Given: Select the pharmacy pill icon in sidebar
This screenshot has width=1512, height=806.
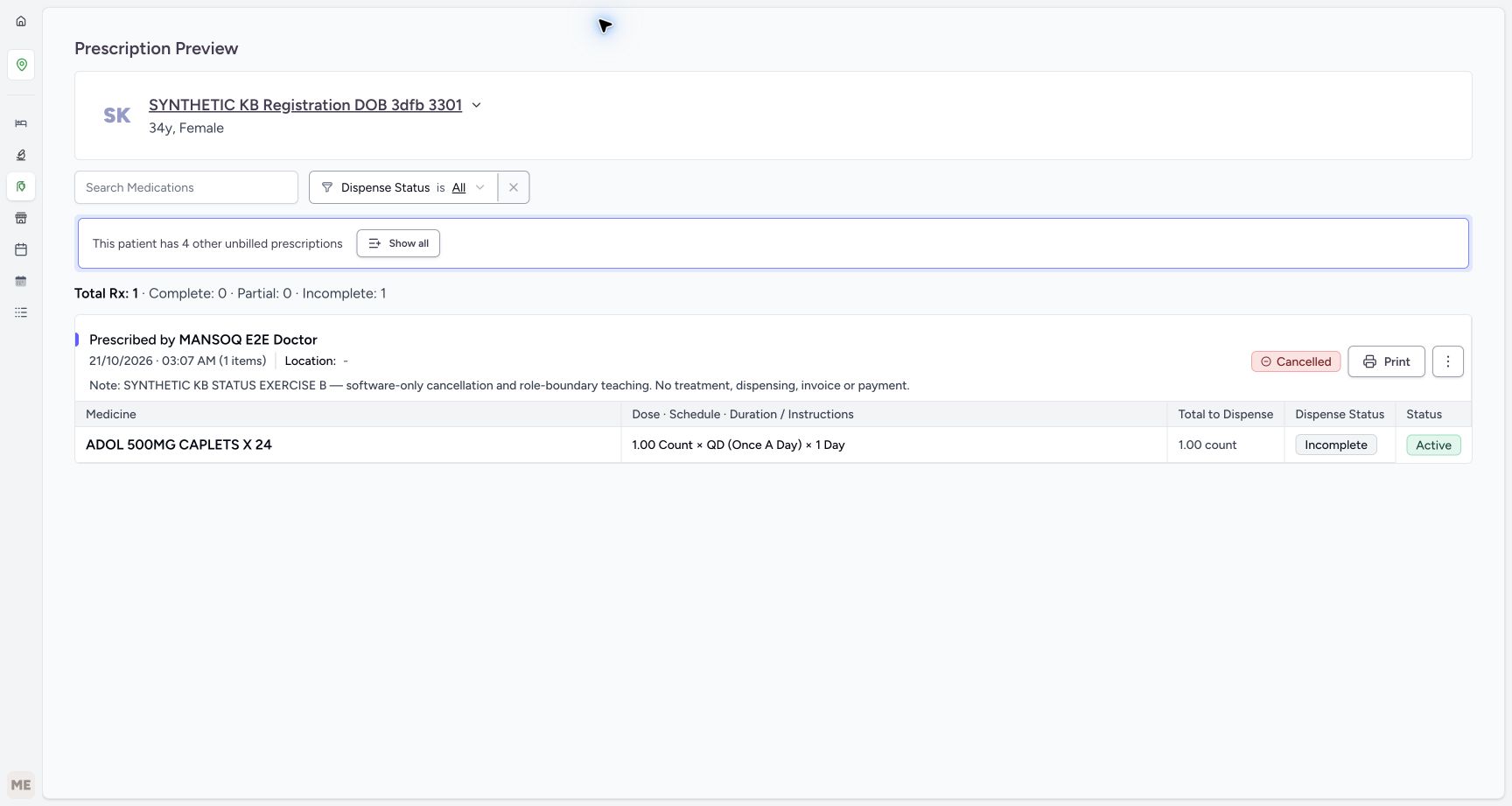Looking at the screenshot, I should coord(21,186).
